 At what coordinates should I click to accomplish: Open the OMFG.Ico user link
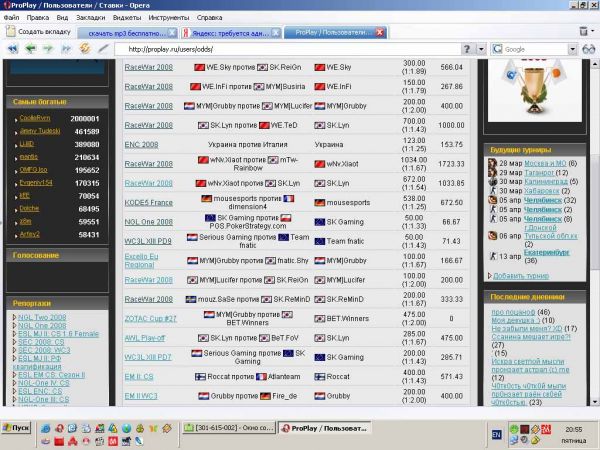click(x=33, y=170)
